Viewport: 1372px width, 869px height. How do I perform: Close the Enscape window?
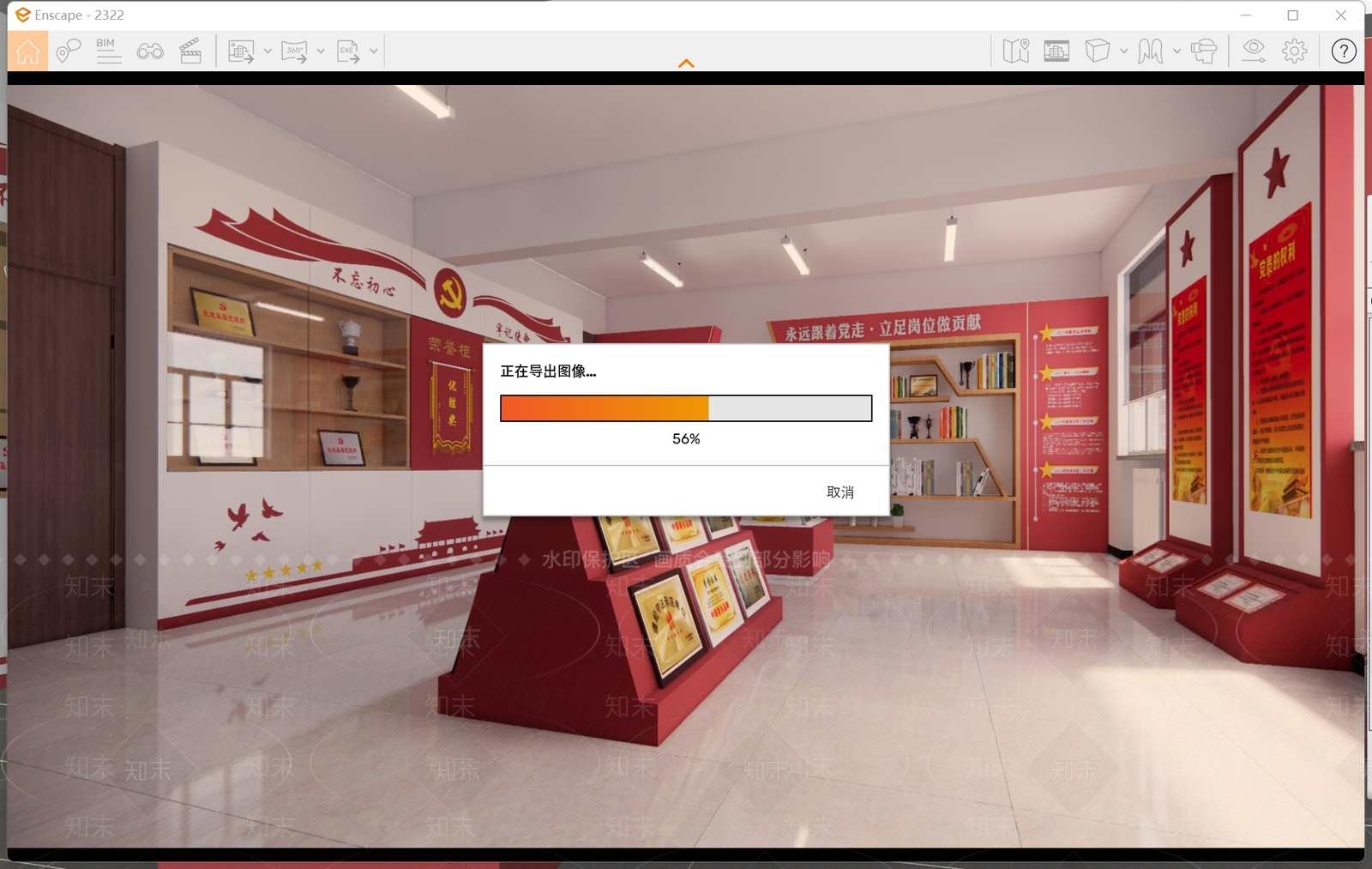[x=1341, y=15]
